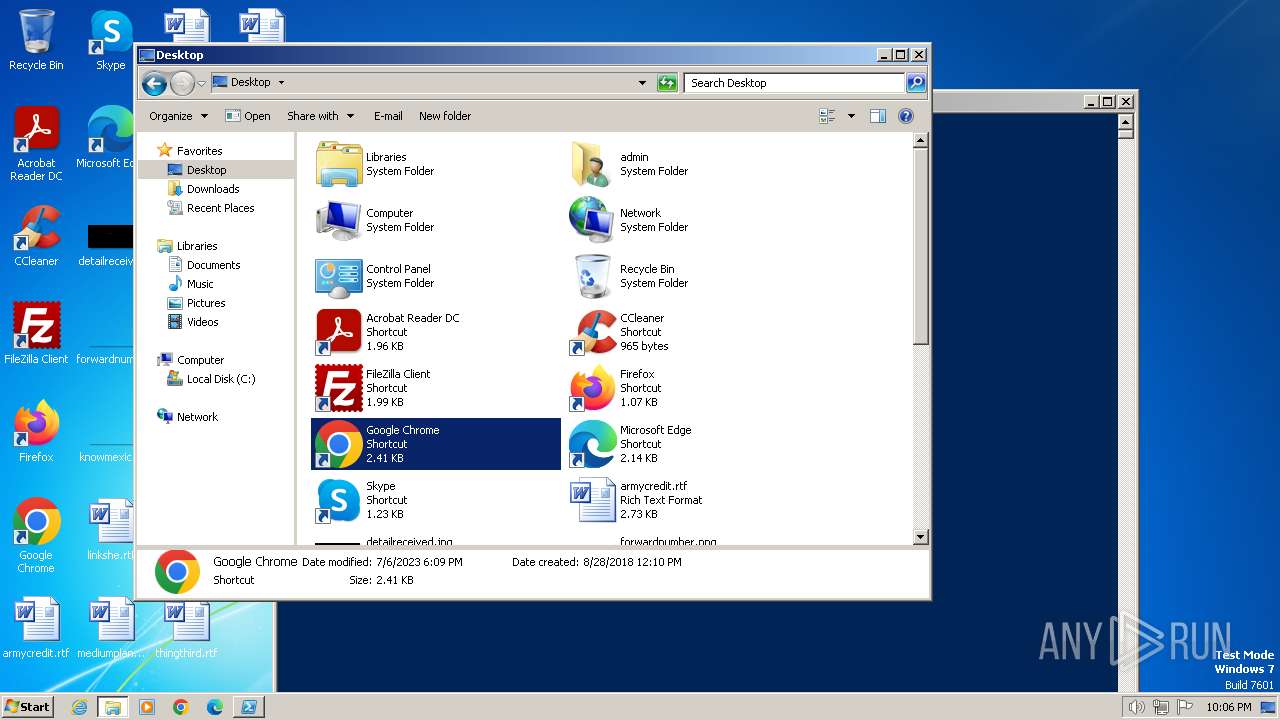Click E-mail in the Explorer toolbar
The image size is (1280, 720).
pyautogui.click(x=388, y=116)
